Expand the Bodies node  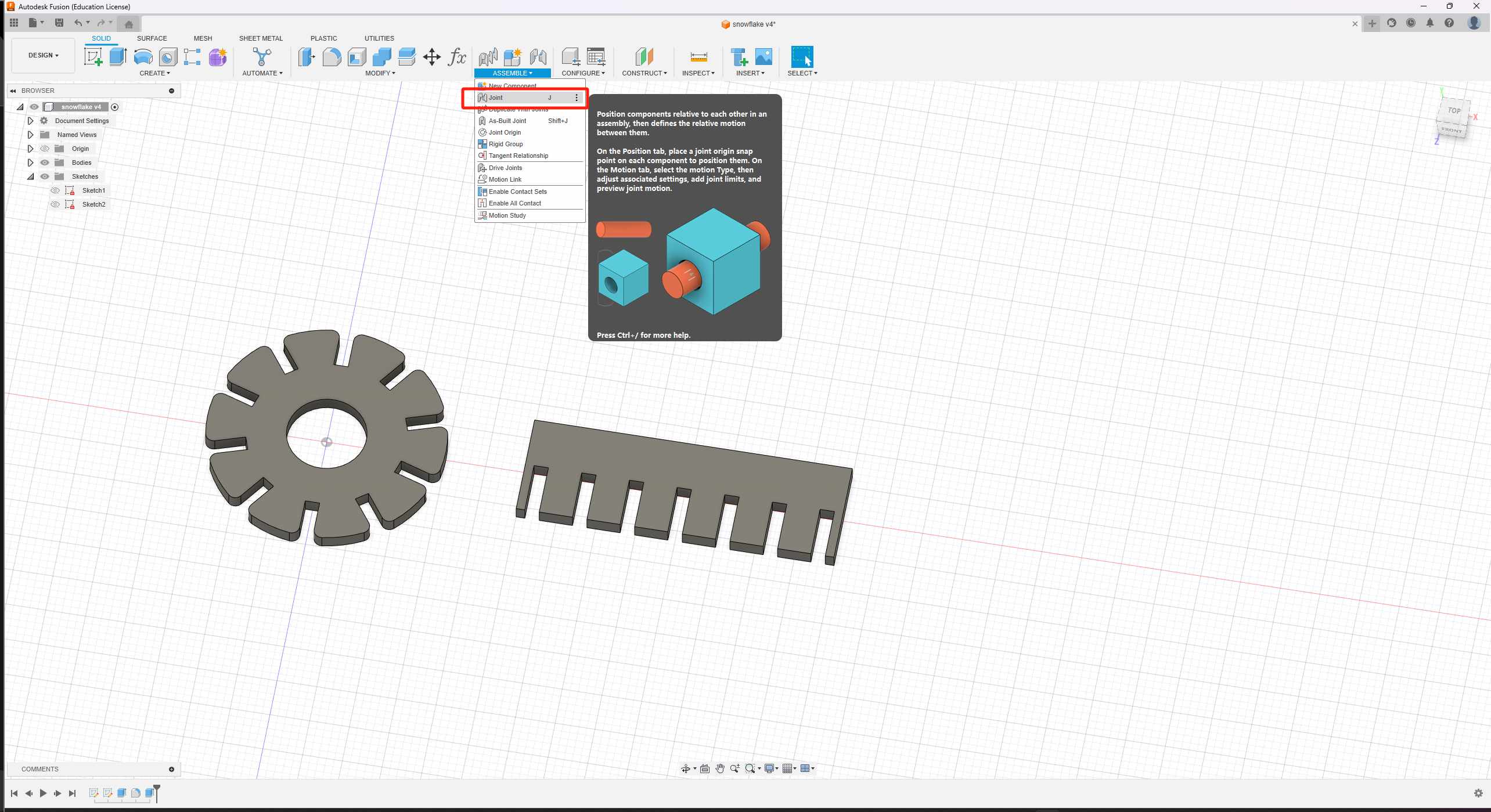click(30, 163)
